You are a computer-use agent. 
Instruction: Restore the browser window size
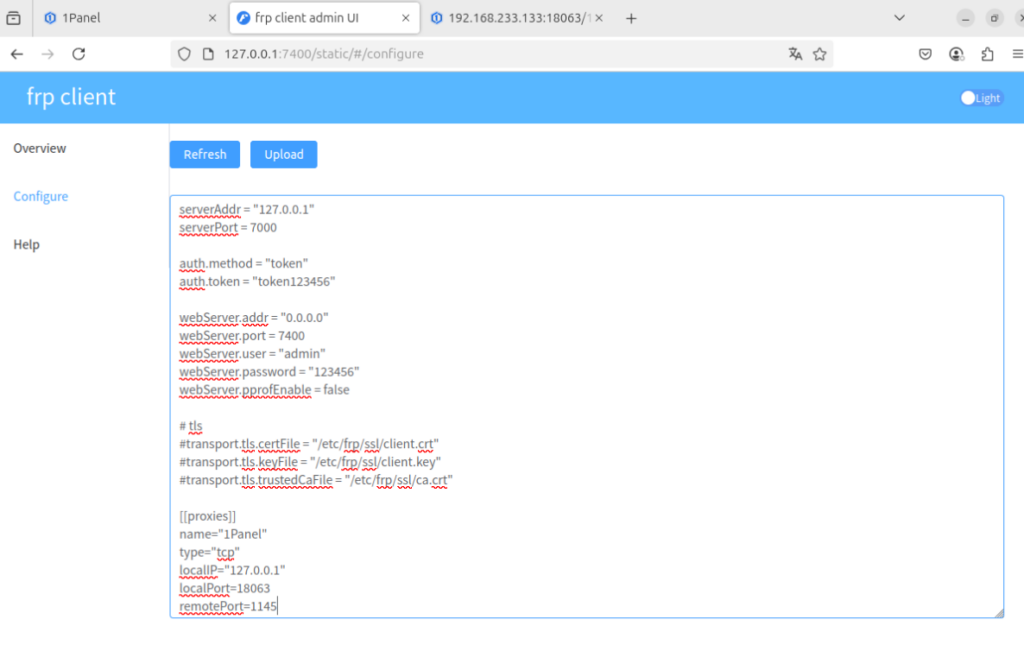coord(994,18)
